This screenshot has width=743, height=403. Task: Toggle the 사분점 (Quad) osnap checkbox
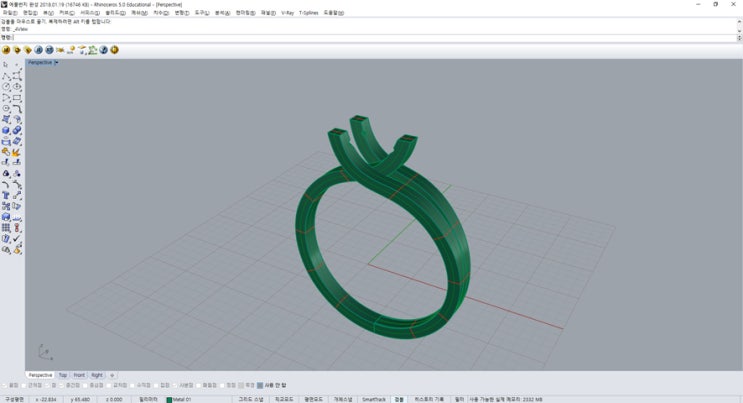pyautogui.click(x=175, y=385)
